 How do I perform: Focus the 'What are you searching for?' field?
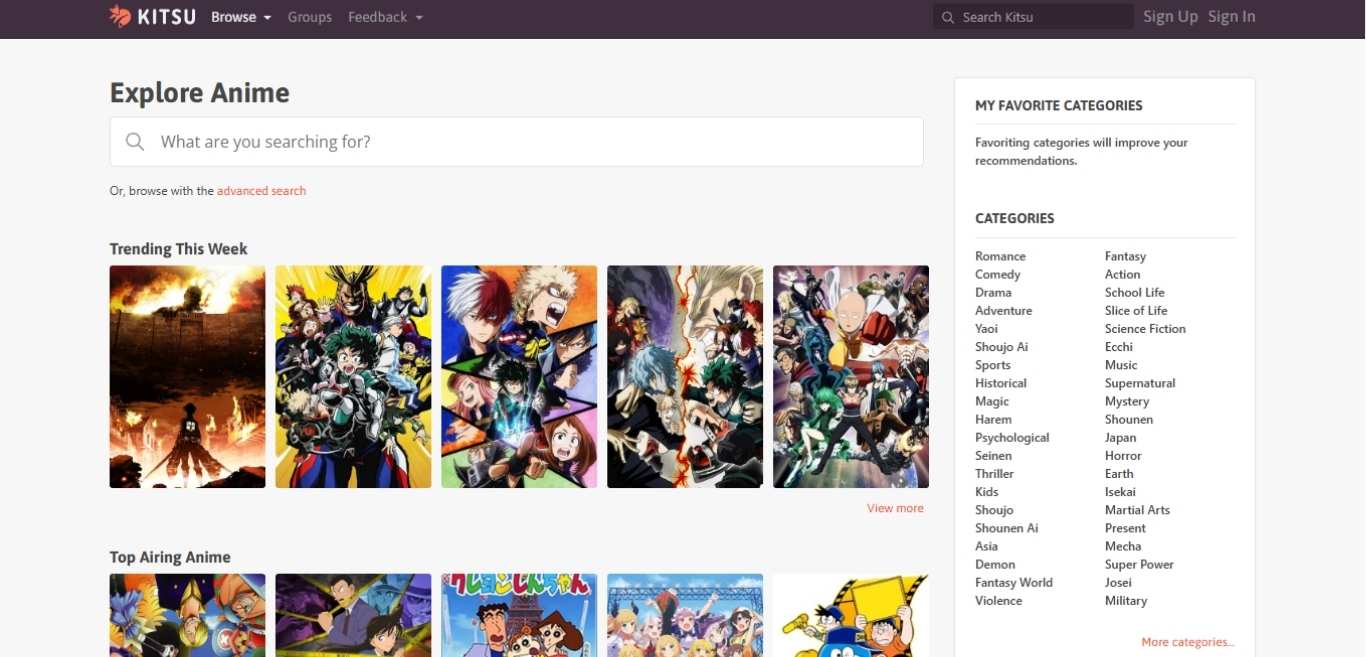[530, 142]
